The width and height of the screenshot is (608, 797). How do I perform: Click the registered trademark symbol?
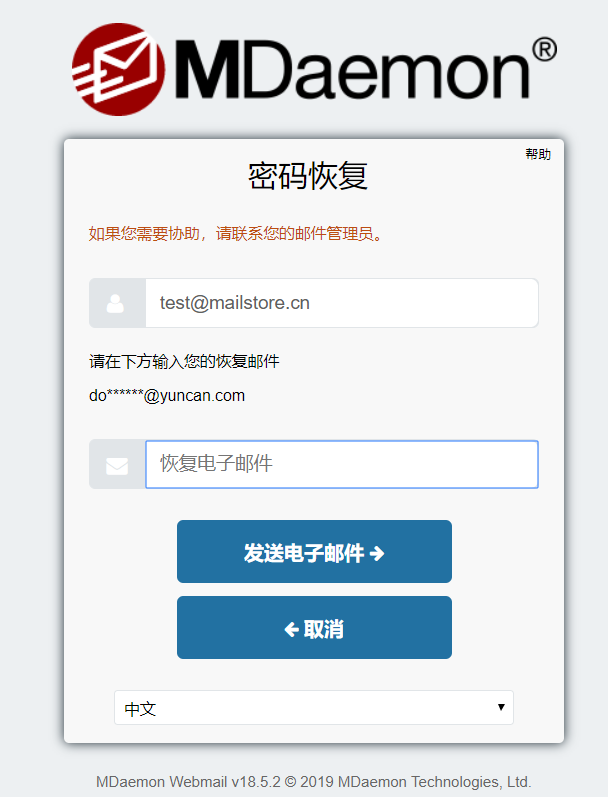pos(544,49)
